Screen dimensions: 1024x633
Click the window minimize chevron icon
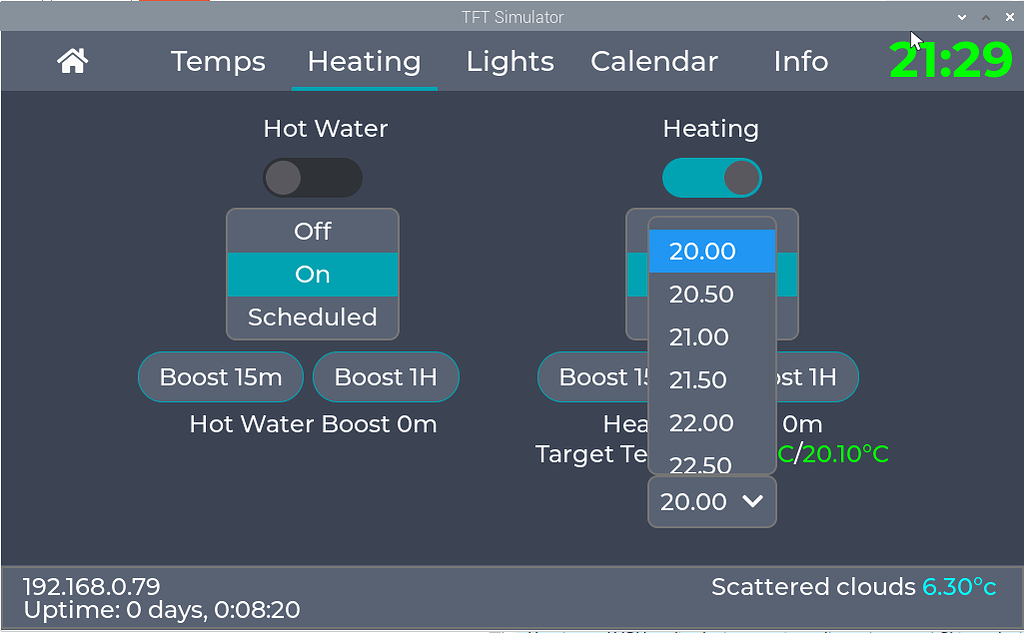(x=962, y=18)
